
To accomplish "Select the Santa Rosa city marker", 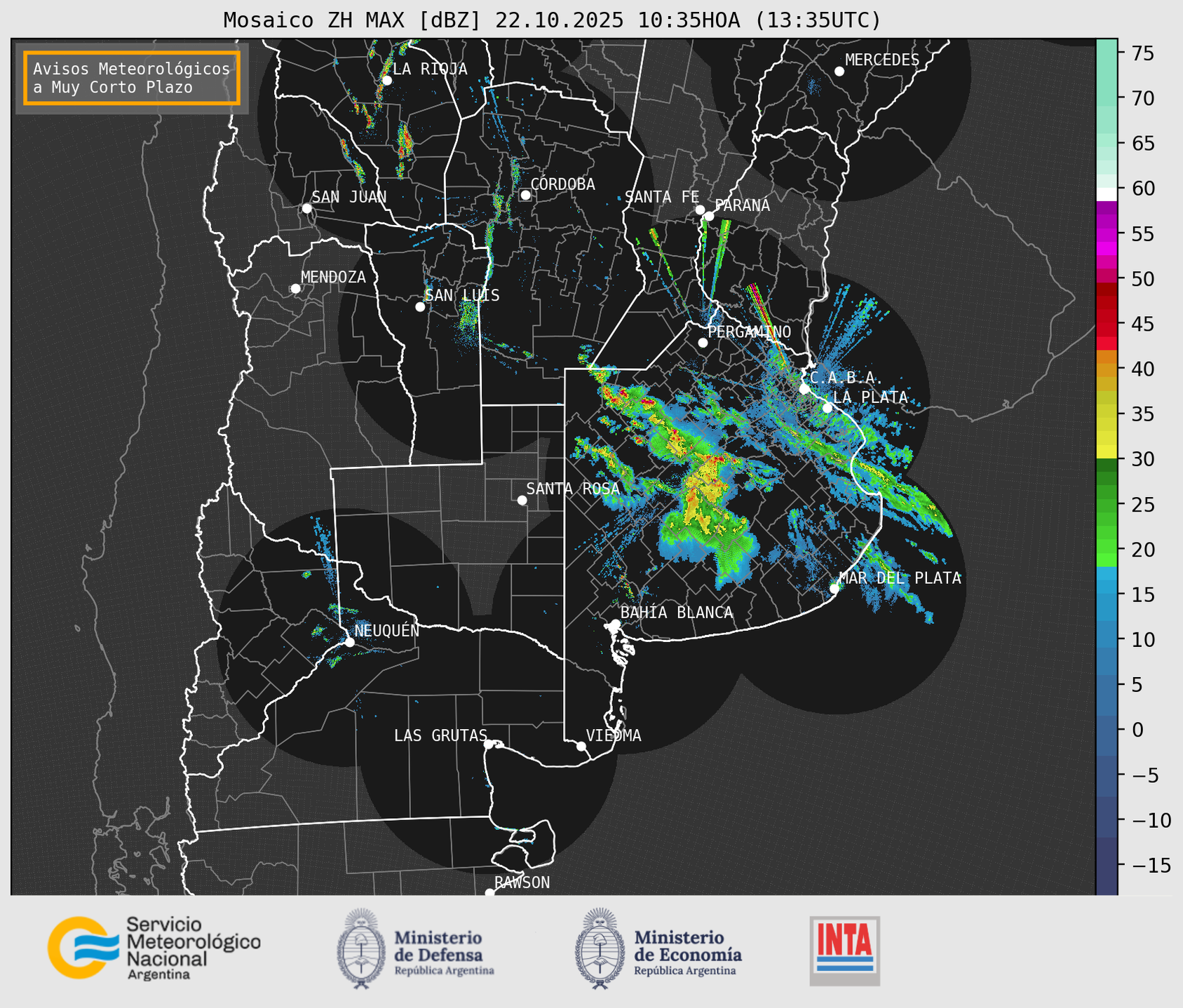I will [x=522, y=500].
